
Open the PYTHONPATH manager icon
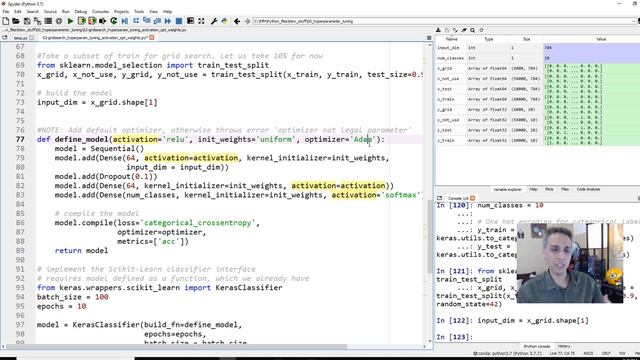224,21
